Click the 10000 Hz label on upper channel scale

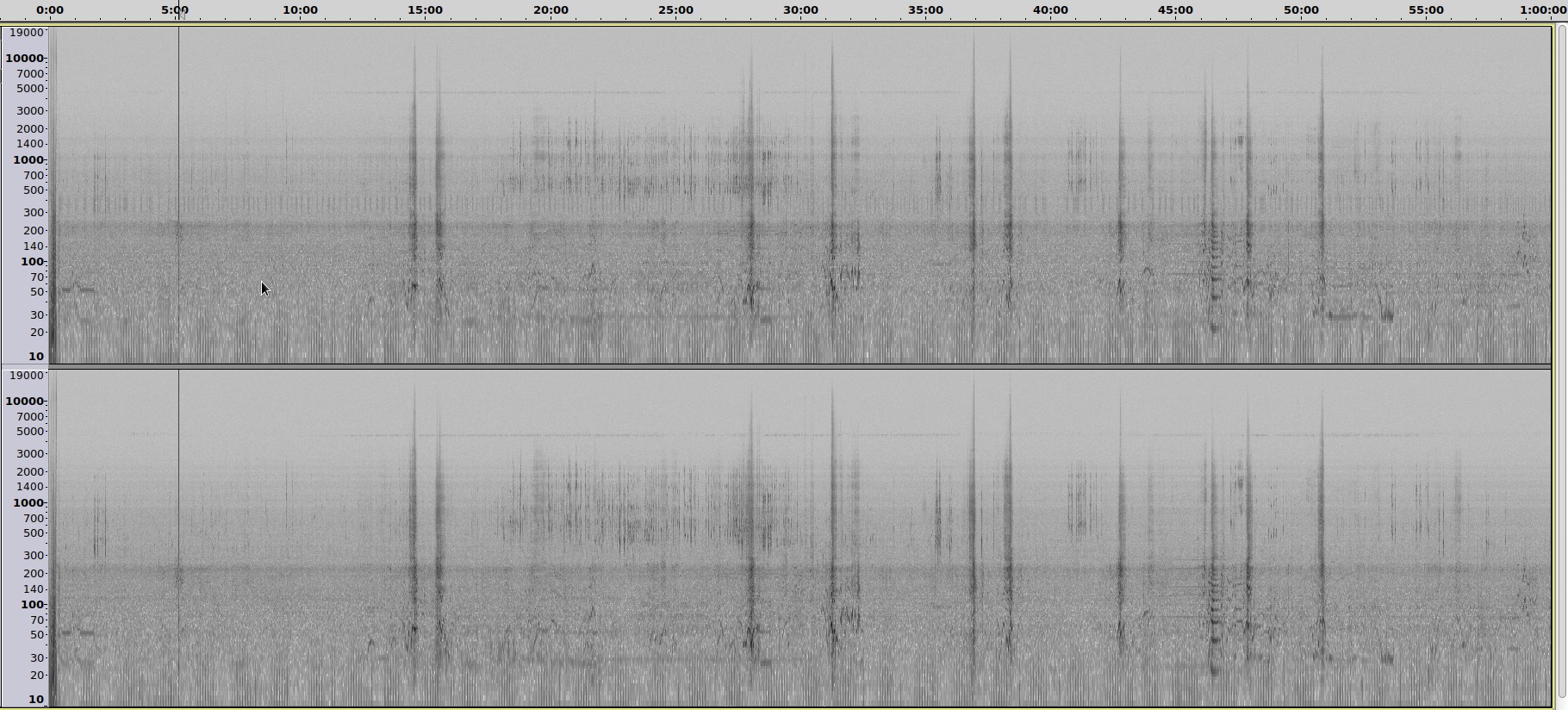[x=24, y=58]
